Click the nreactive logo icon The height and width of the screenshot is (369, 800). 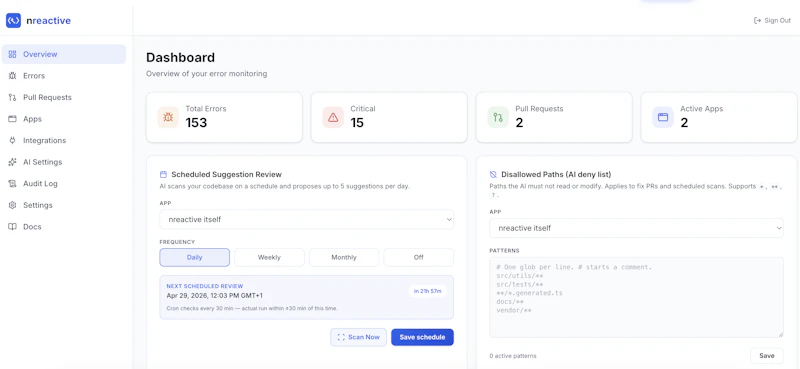13,20
